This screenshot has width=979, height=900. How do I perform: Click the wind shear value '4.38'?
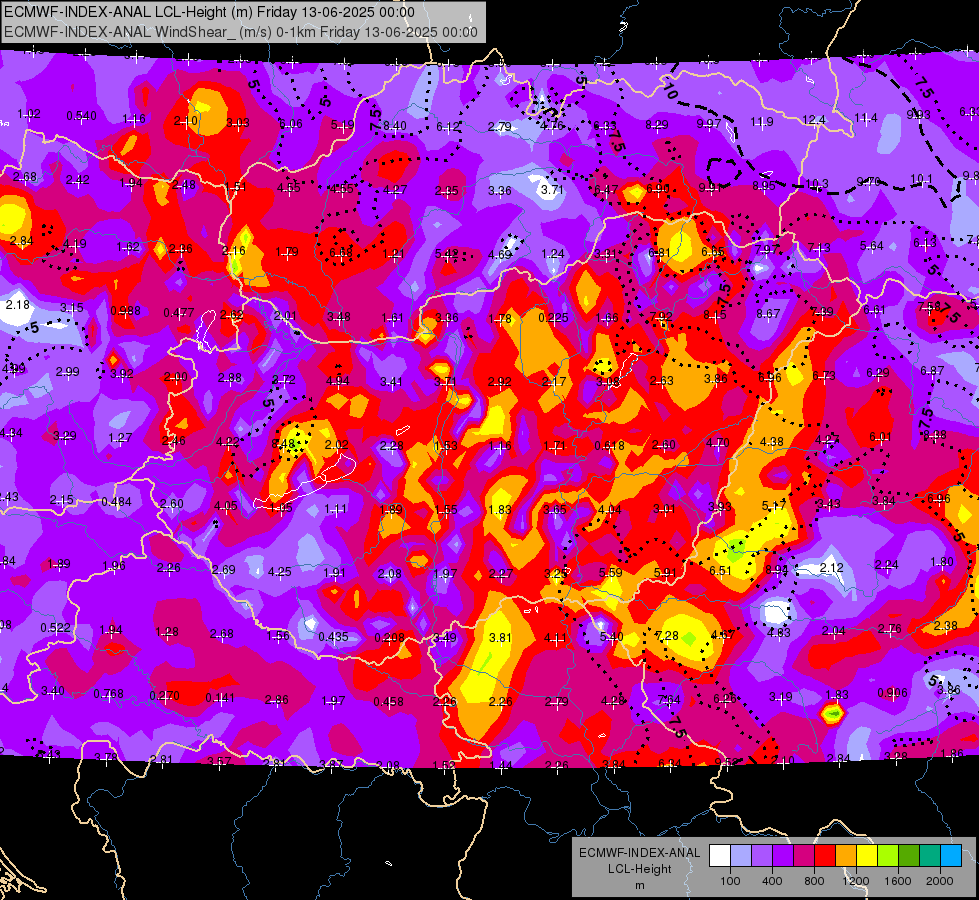tap(772, 442)
